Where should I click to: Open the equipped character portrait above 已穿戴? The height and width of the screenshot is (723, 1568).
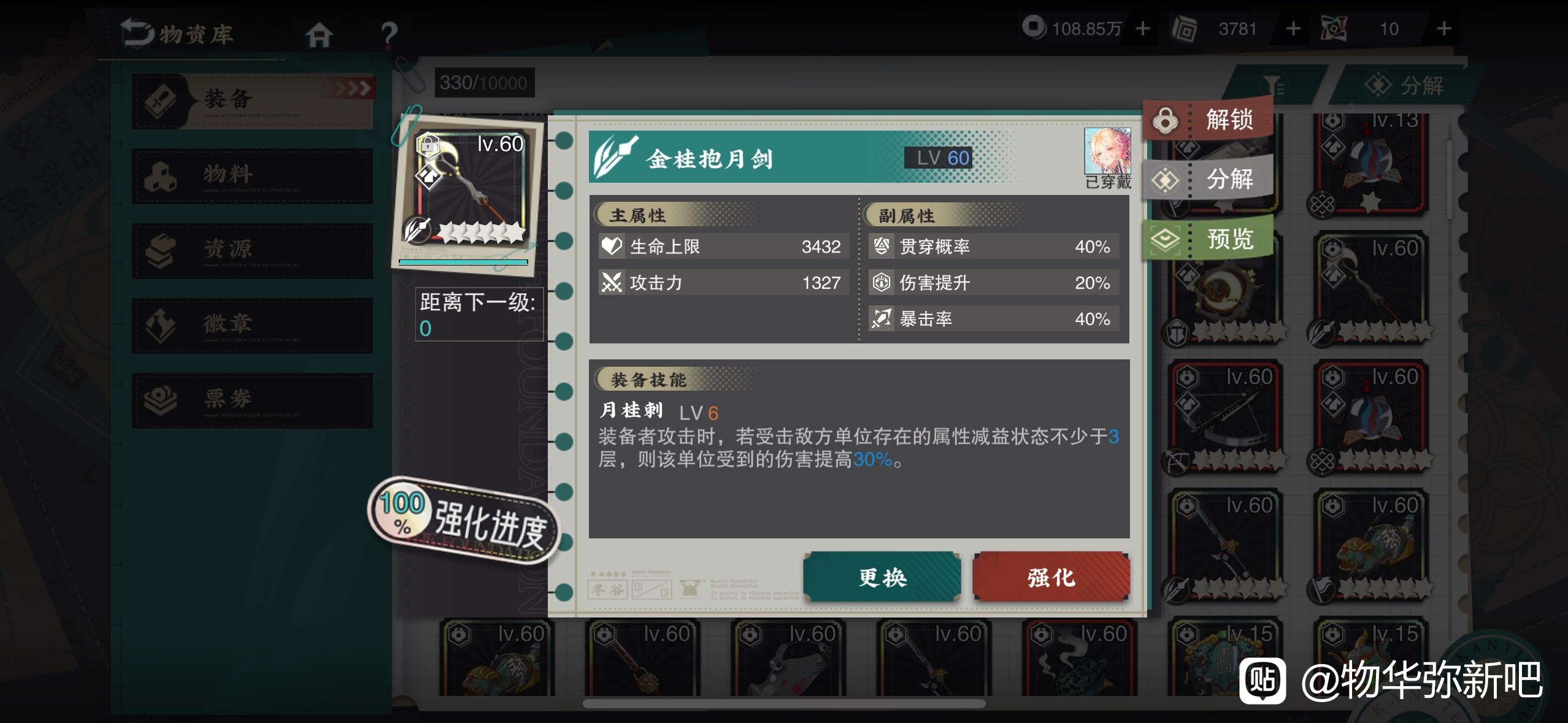click(x=1107, y=151)
